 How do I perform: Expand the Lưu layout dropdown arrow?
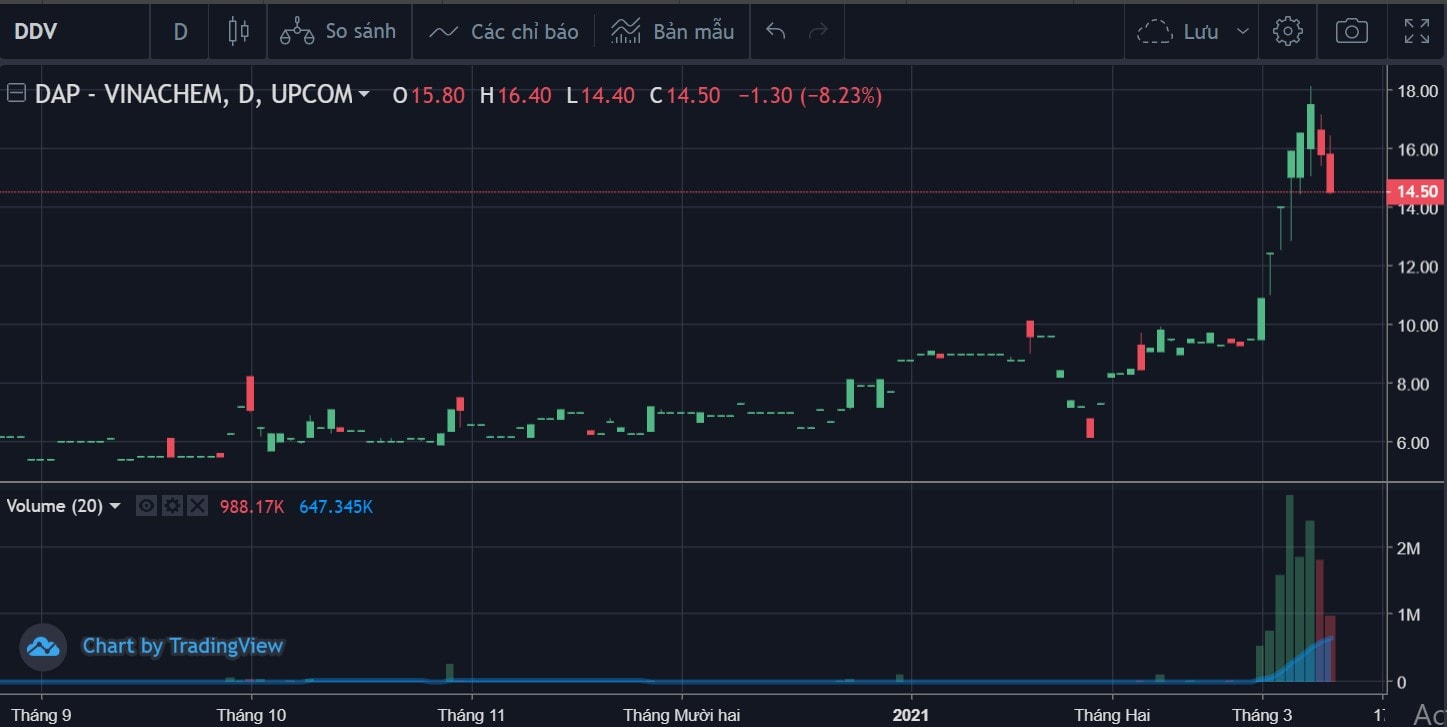click(x=1242, y=31)
